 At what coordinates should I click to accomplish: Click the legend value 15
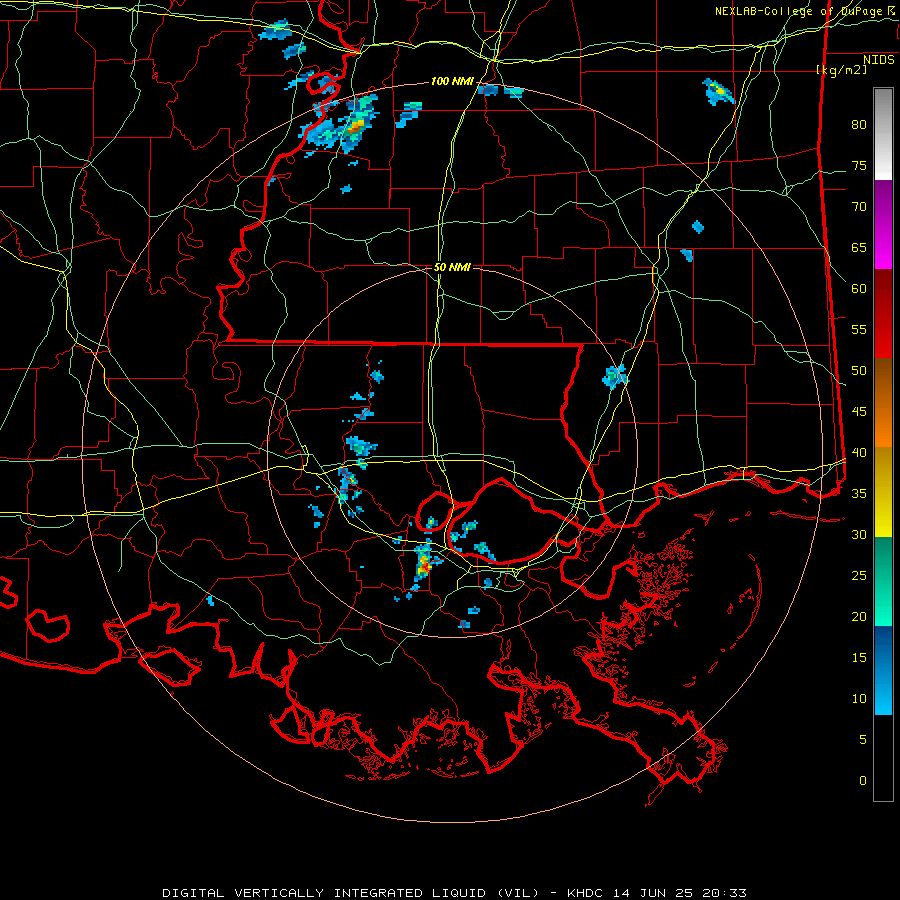[x=859, y=658]
